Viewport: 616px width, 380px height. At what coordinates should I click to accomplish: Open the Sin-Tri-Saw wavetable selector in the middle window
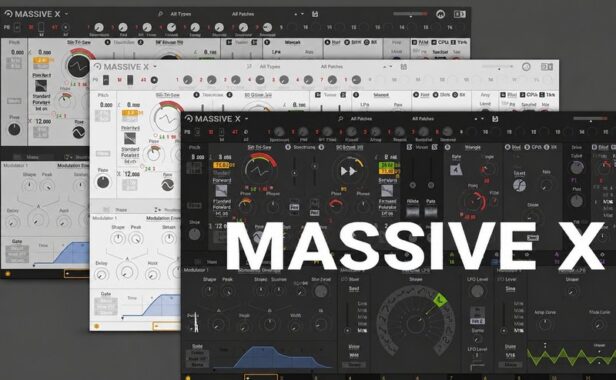(x=168, y=95)
